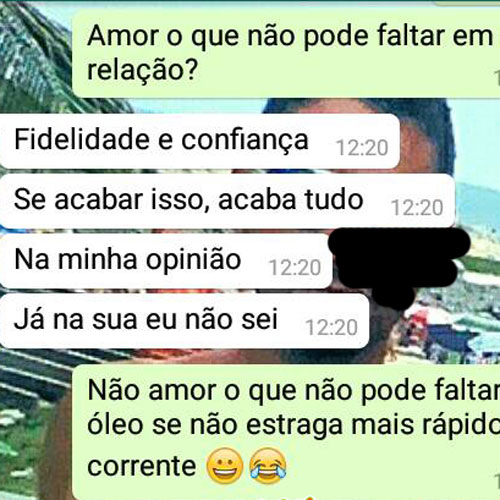Viewport: 500px width, 500px height.
Task: Click the 12:20 timestamp beside 'Fidelidade e confiança'
Action: (362, 148)
